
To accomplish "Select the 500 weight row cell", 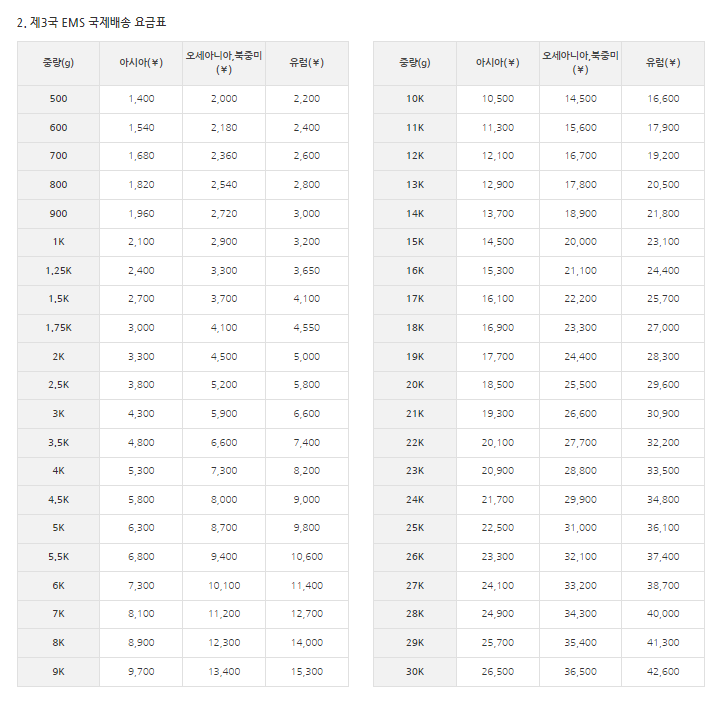I will pos(58,99).
